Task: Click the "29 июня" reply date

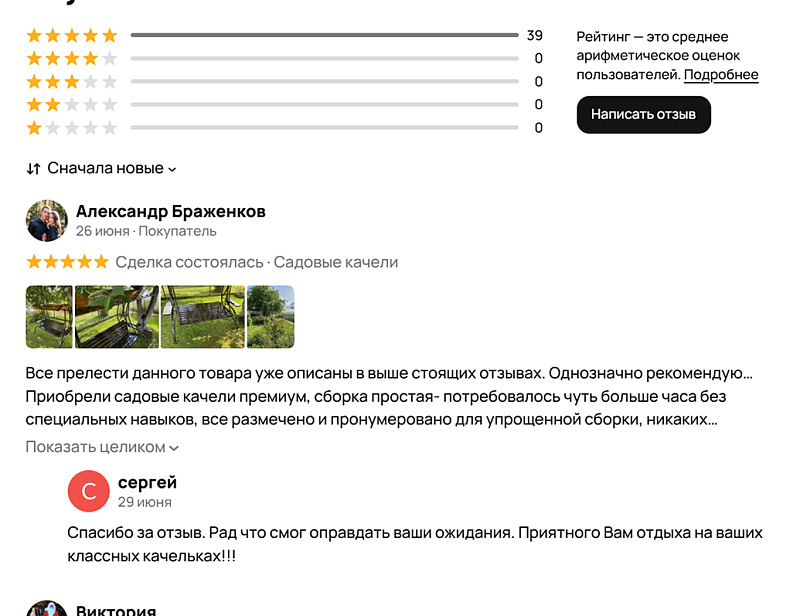Action: tap(145, 502)
